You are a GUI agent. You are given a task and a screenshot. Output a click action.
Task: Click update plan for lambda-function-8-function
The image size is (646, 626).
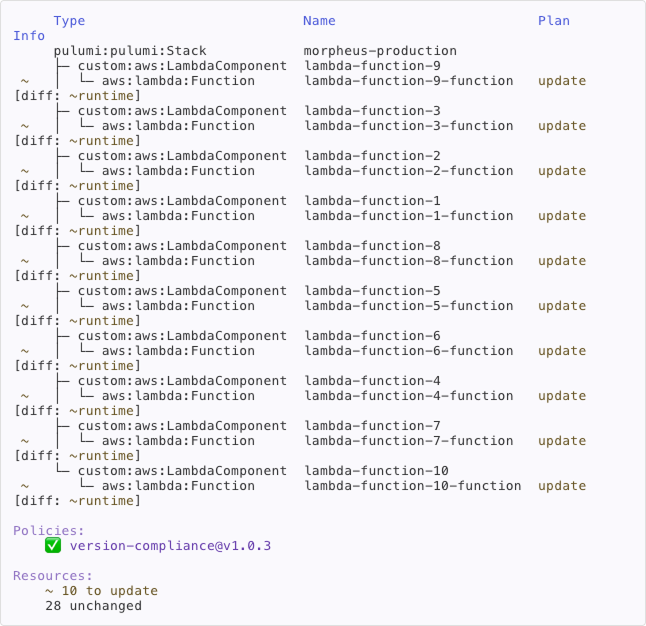[562, 261]
